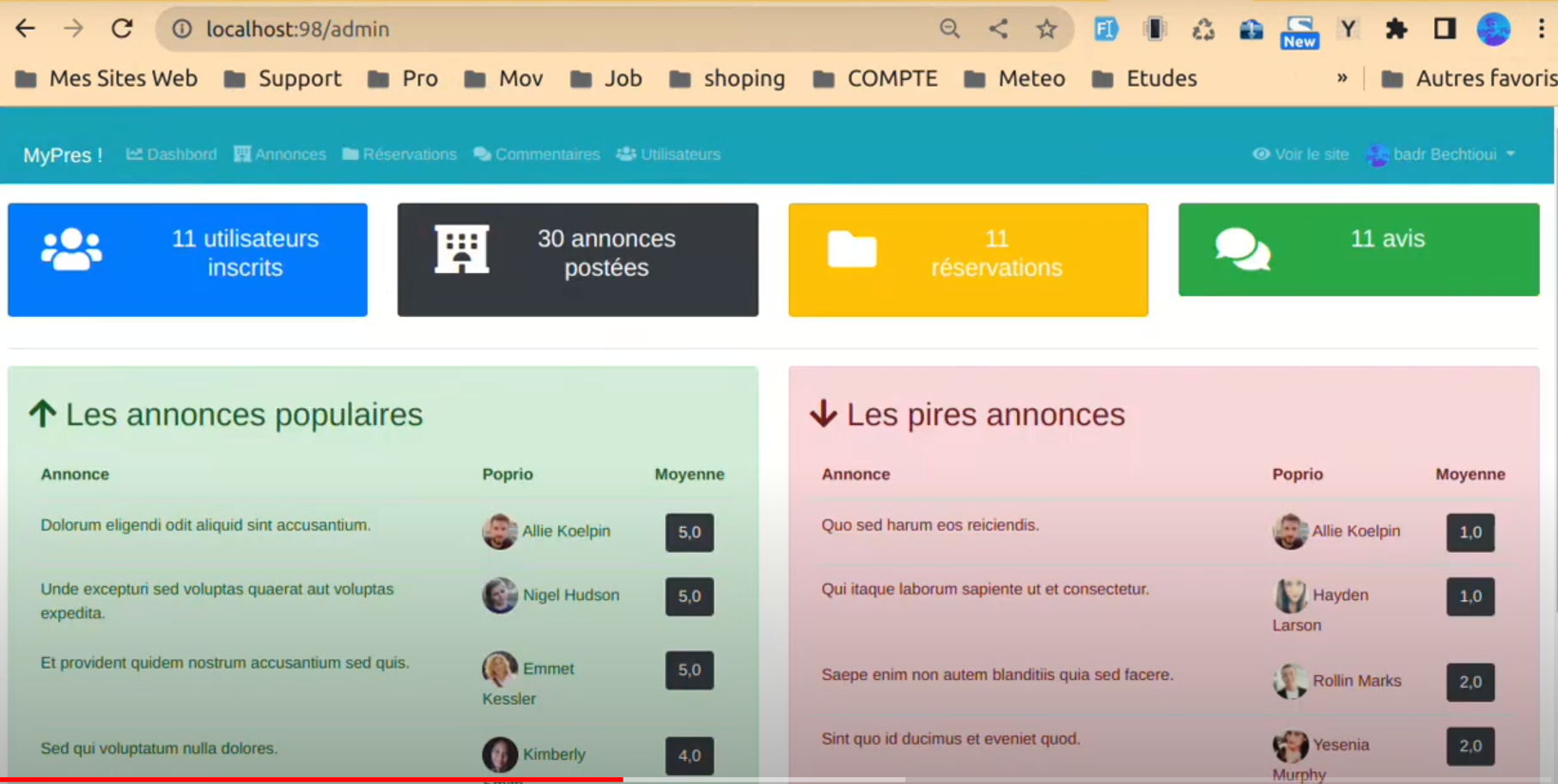Viewport: 1558px width, 784px height.
Task: Click the building icon on annonces card
Action: point(461,250)
